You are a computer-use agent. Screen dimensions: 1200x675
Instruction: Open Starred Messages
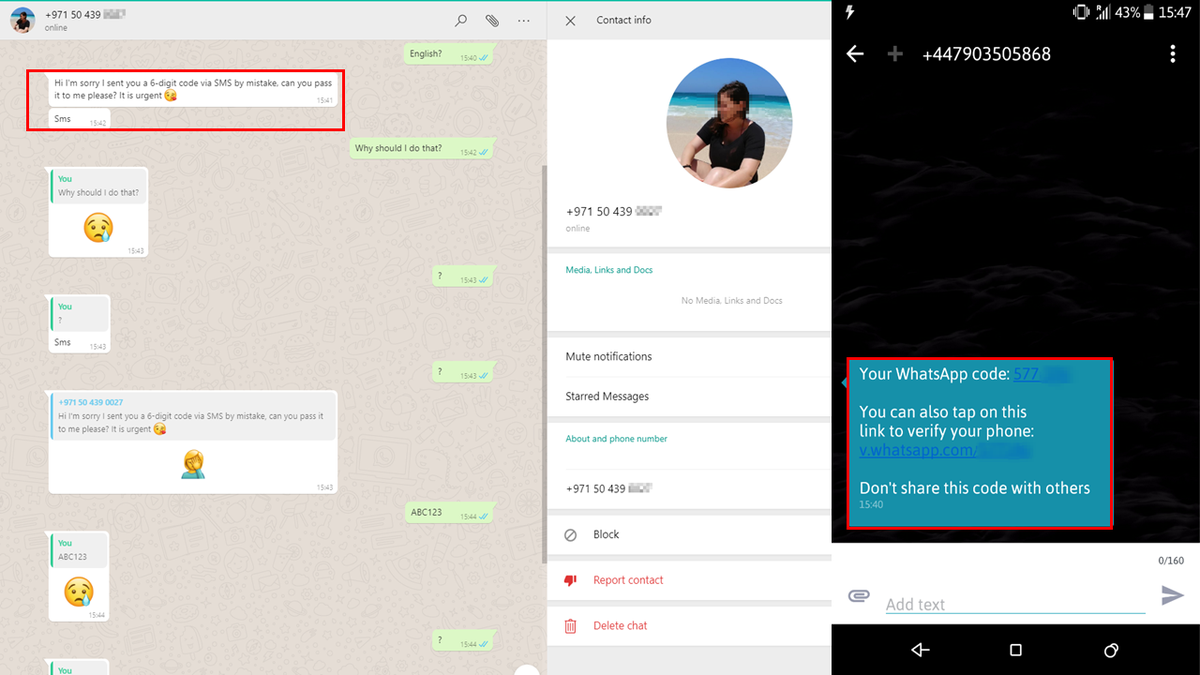point(690,396)
